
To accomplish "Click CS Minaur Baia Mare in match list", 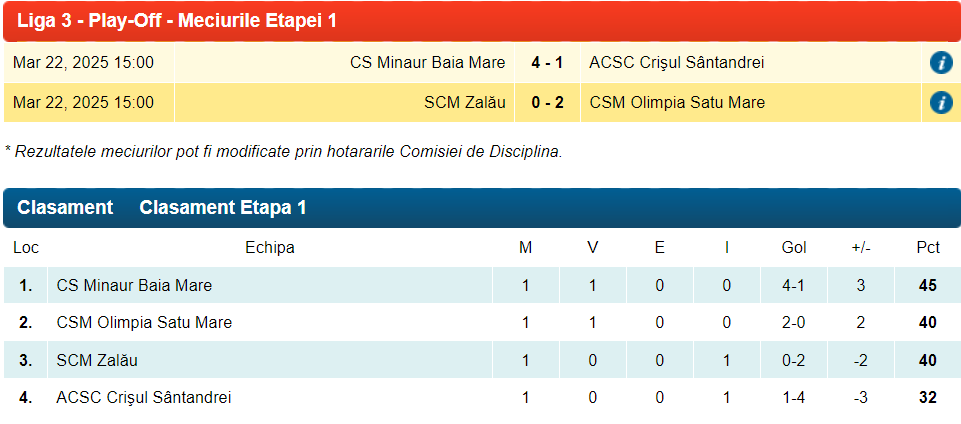I will [x=427, y=63].
